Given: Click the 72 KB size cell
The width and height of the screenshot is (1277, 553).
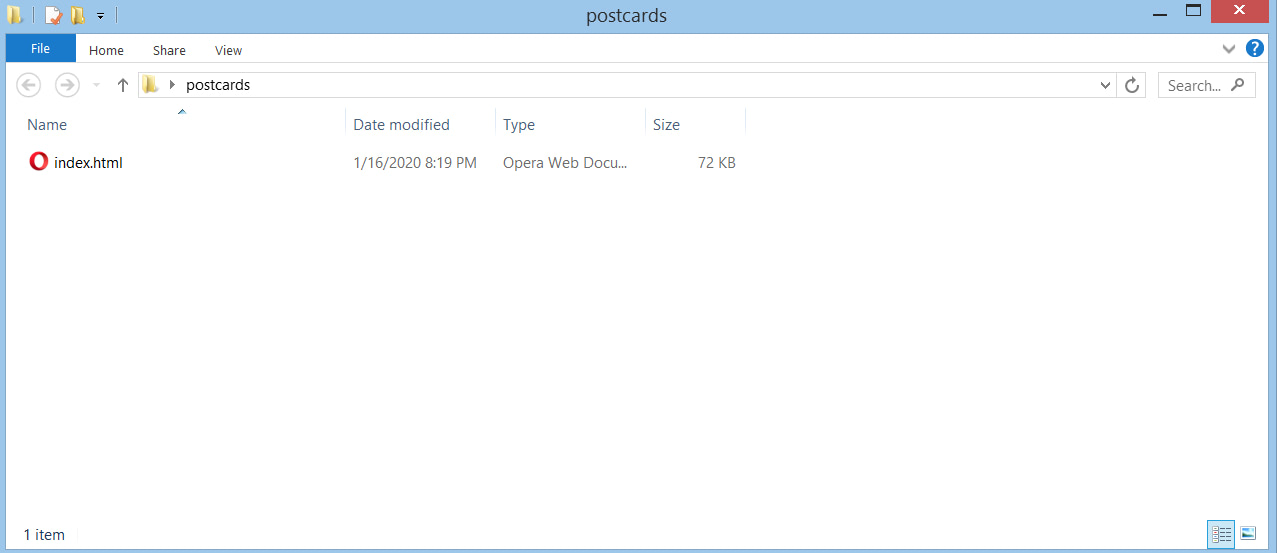Looking at the screenshot, I should [x=716, y=162].
